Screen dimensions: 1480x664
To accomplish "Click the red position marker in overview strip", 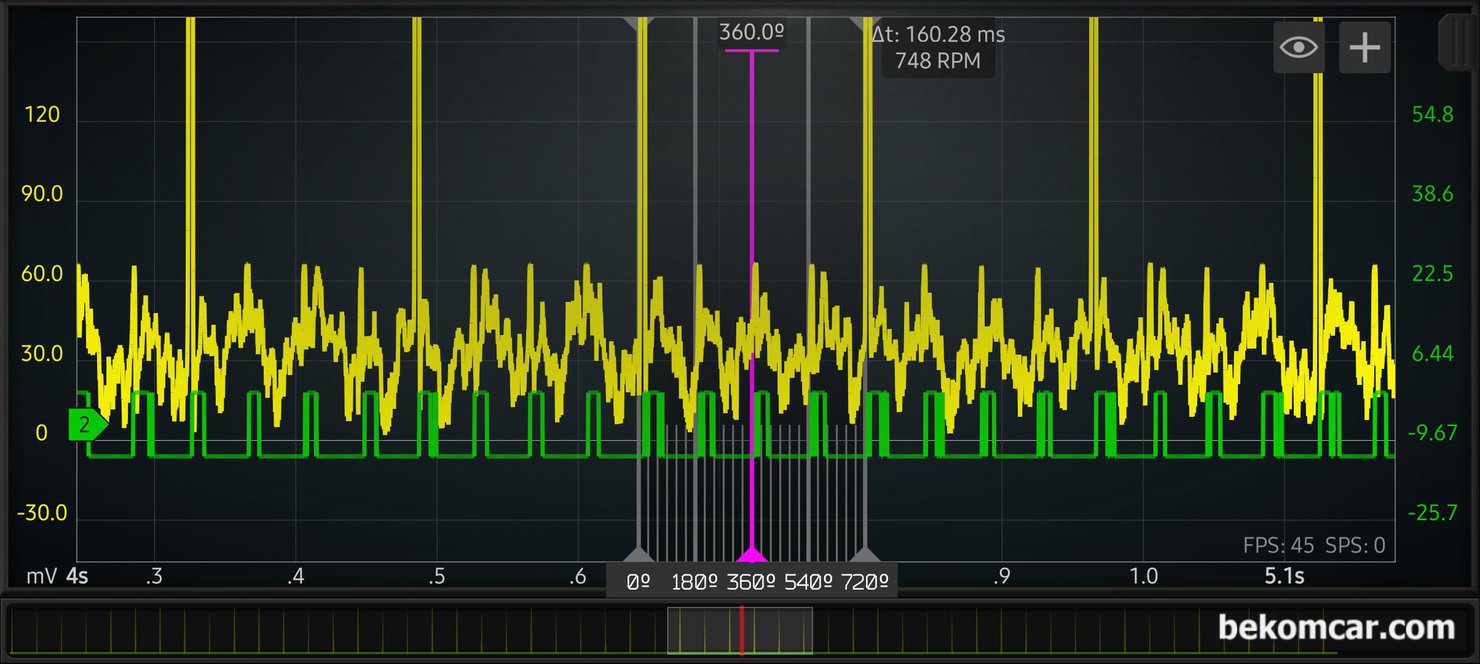I will click(741, 631).
